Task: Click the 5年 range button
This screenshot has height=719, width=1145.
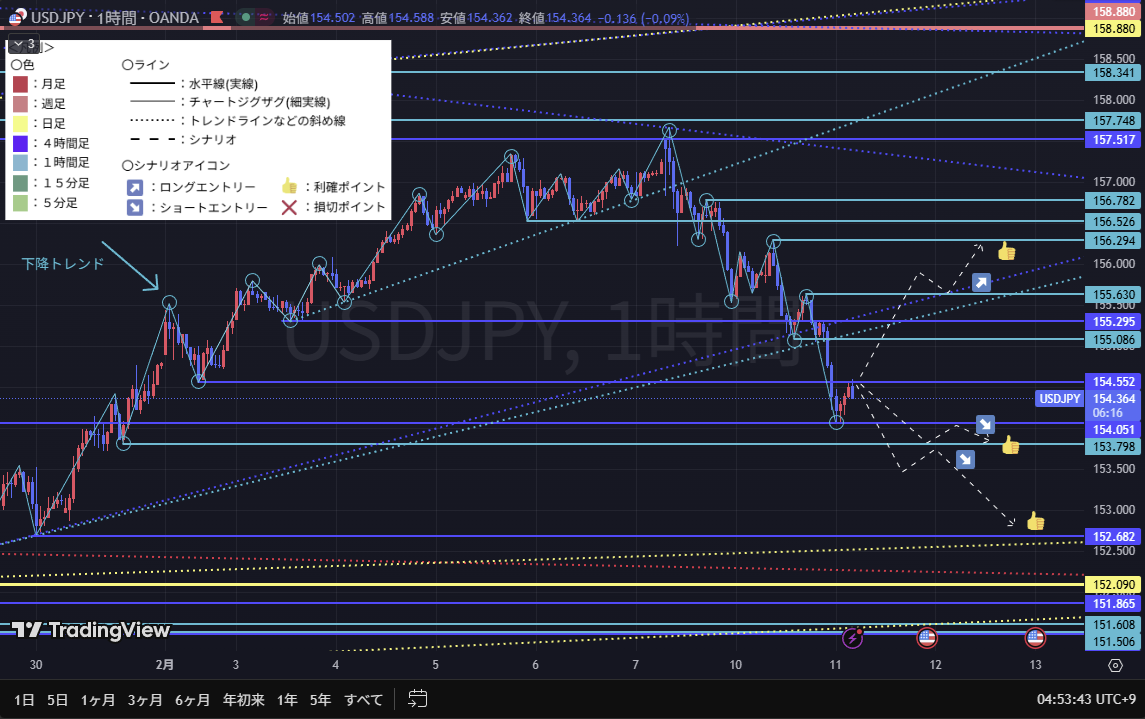Action: coord(320,699)
